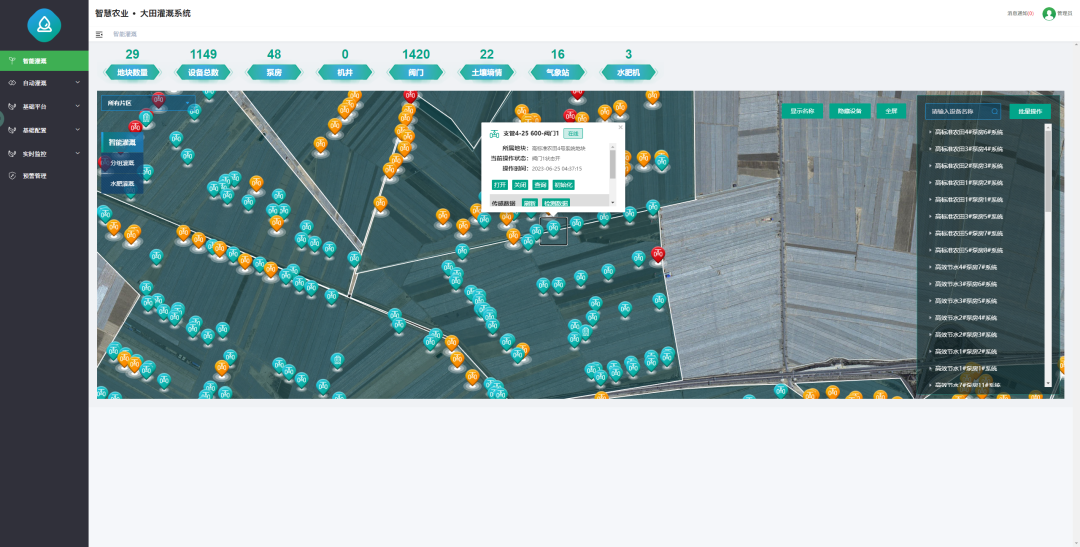Click the sidebar collapse hamburger icon
The image size is (1080, 547).
(99, 34)
